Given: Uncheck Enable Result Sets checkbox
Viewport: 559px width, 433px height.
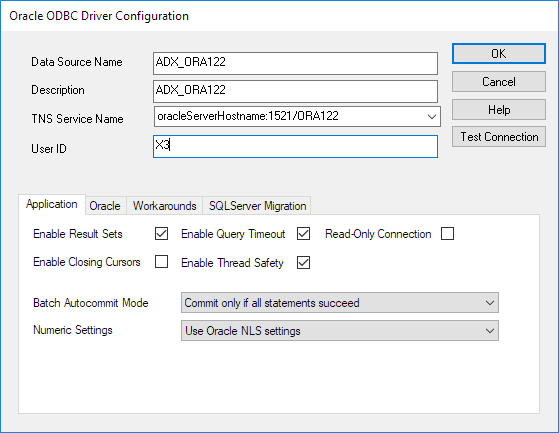Looking at the screenshot, I should tap(161, 234).
